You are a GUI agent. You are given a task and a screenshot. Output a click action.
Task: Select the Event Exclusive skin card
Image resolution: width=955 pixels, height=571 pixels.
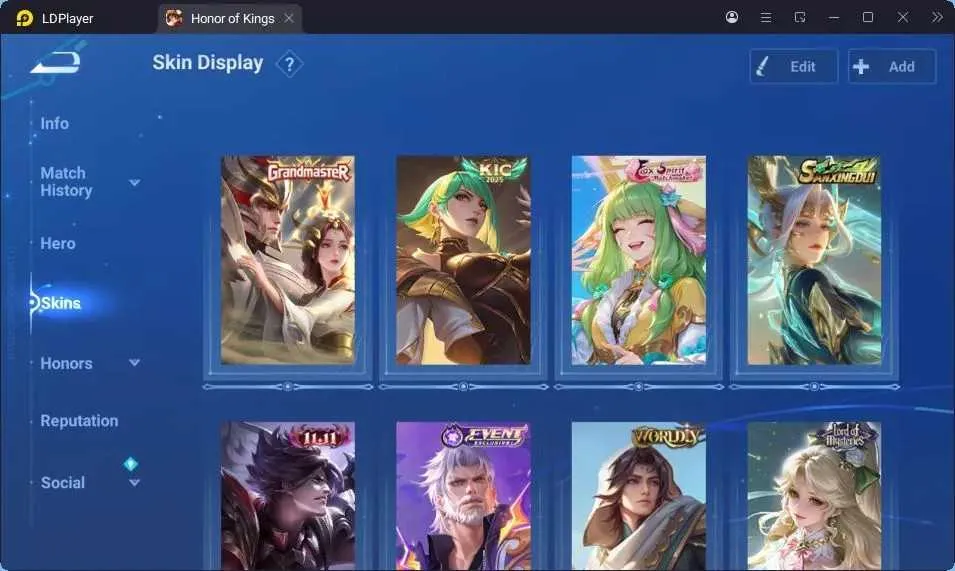[463, 496]
